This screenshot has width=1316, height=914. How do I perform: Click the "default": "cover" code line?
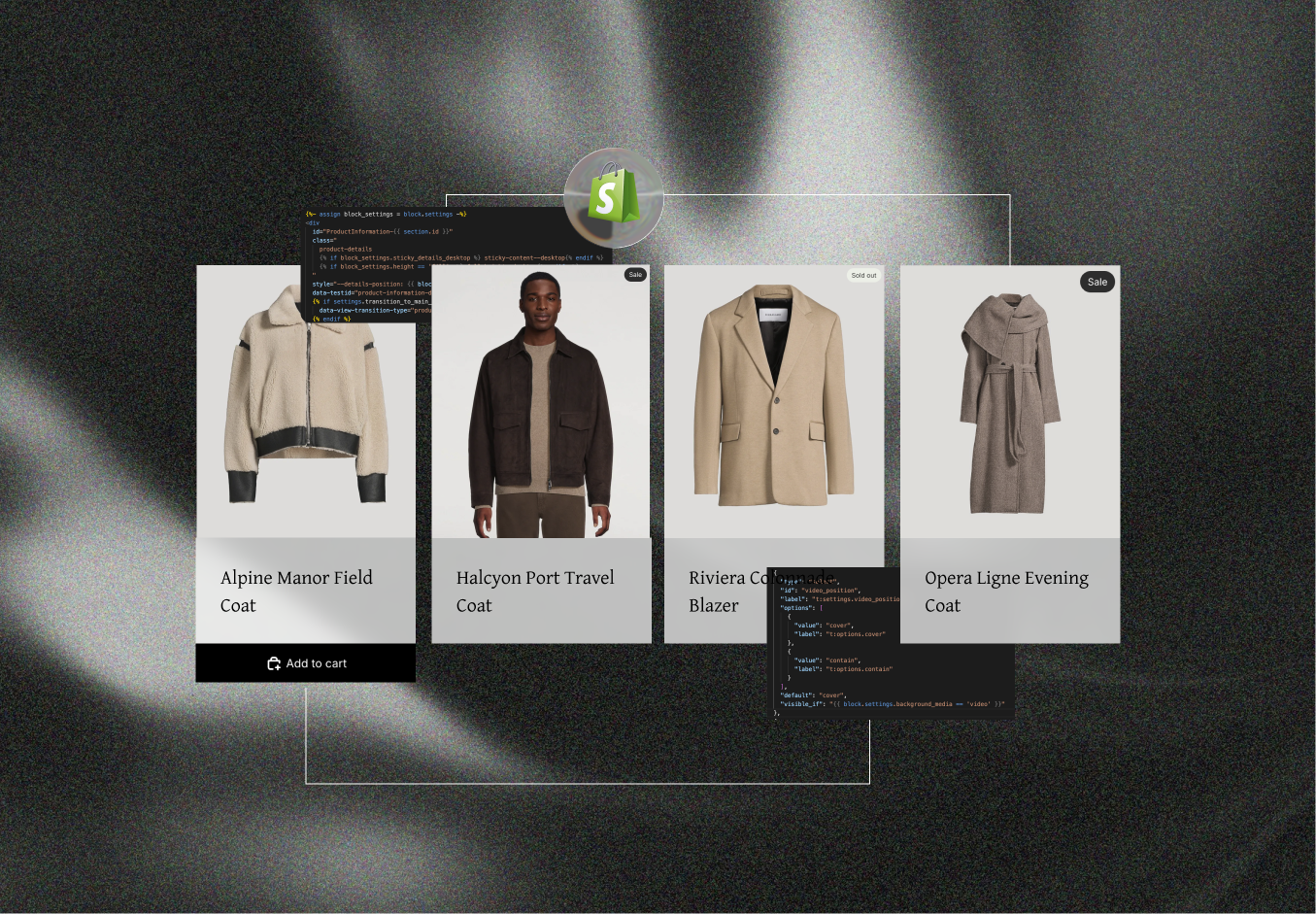point(814,695)
